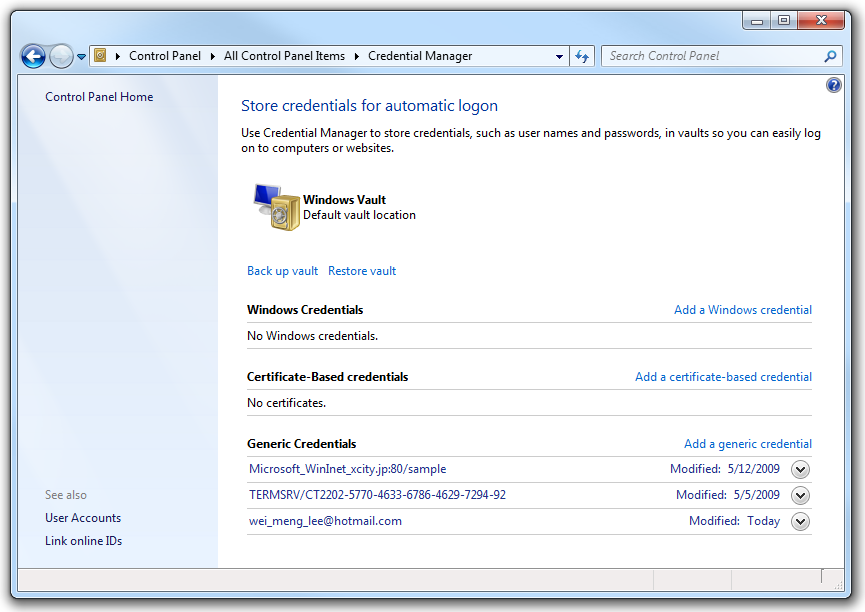The width and height of the screenshot is (865, 612).
Task: Click the search magnifier icon
Action: click(x=830, y=56)
